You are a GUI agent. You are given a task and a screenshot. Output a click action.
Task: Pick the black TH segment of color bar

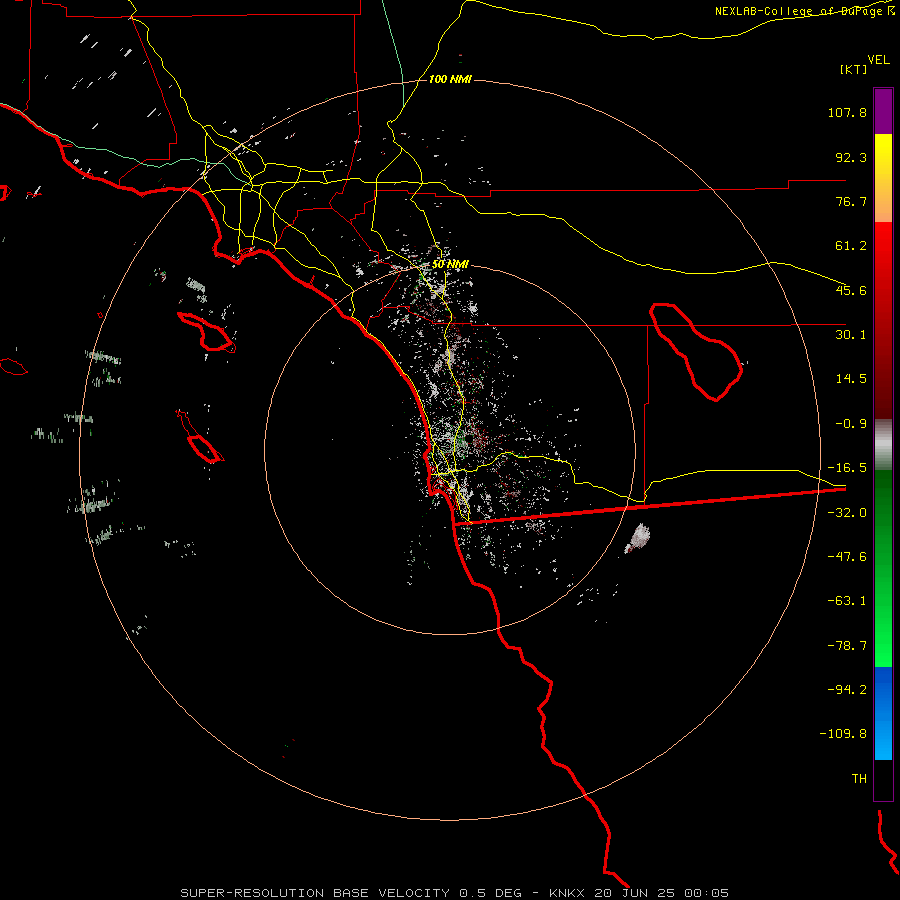coord(883,780)
